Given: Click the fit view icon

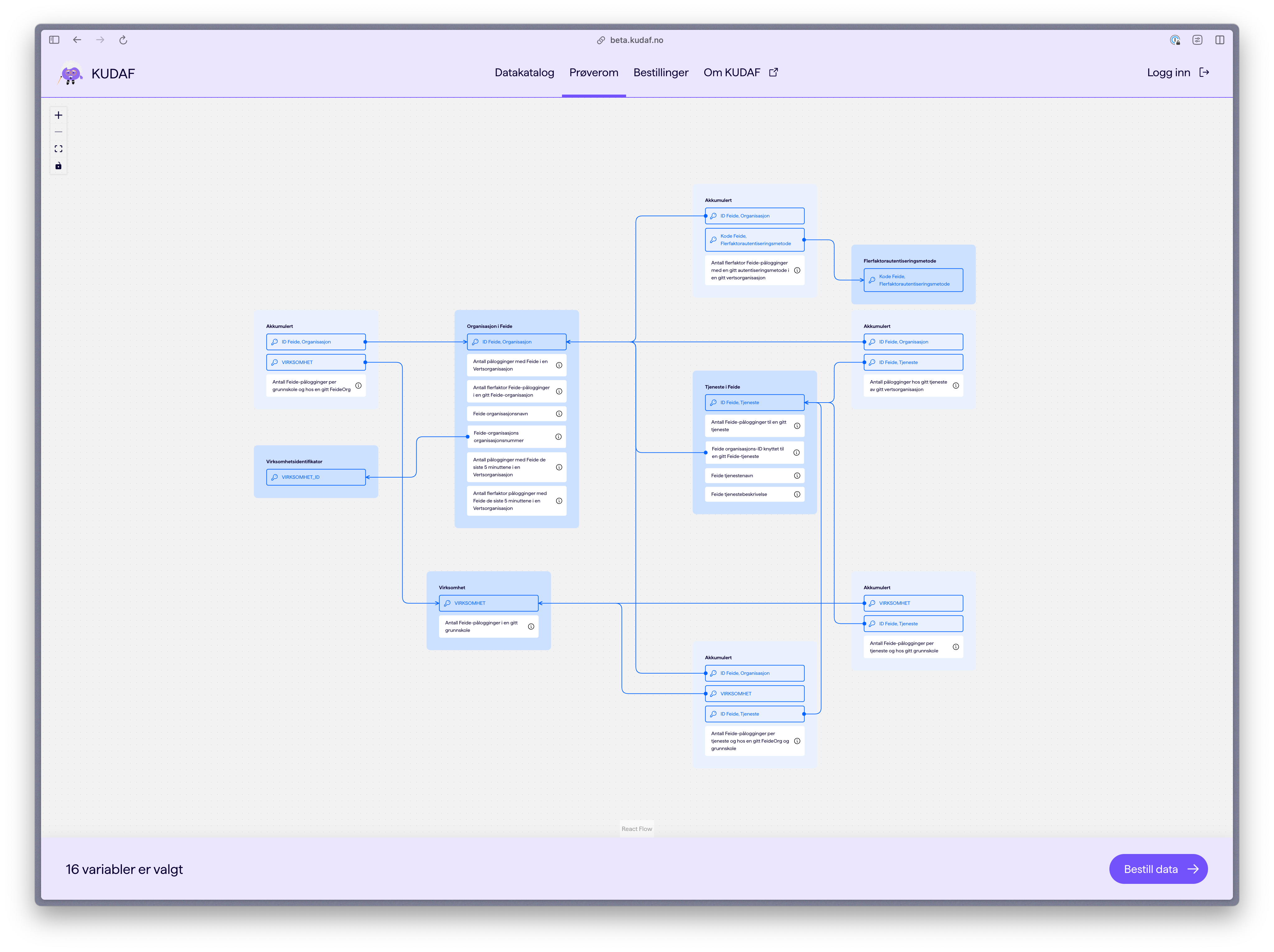Looking at the screenshot, I should click(58, 149).
